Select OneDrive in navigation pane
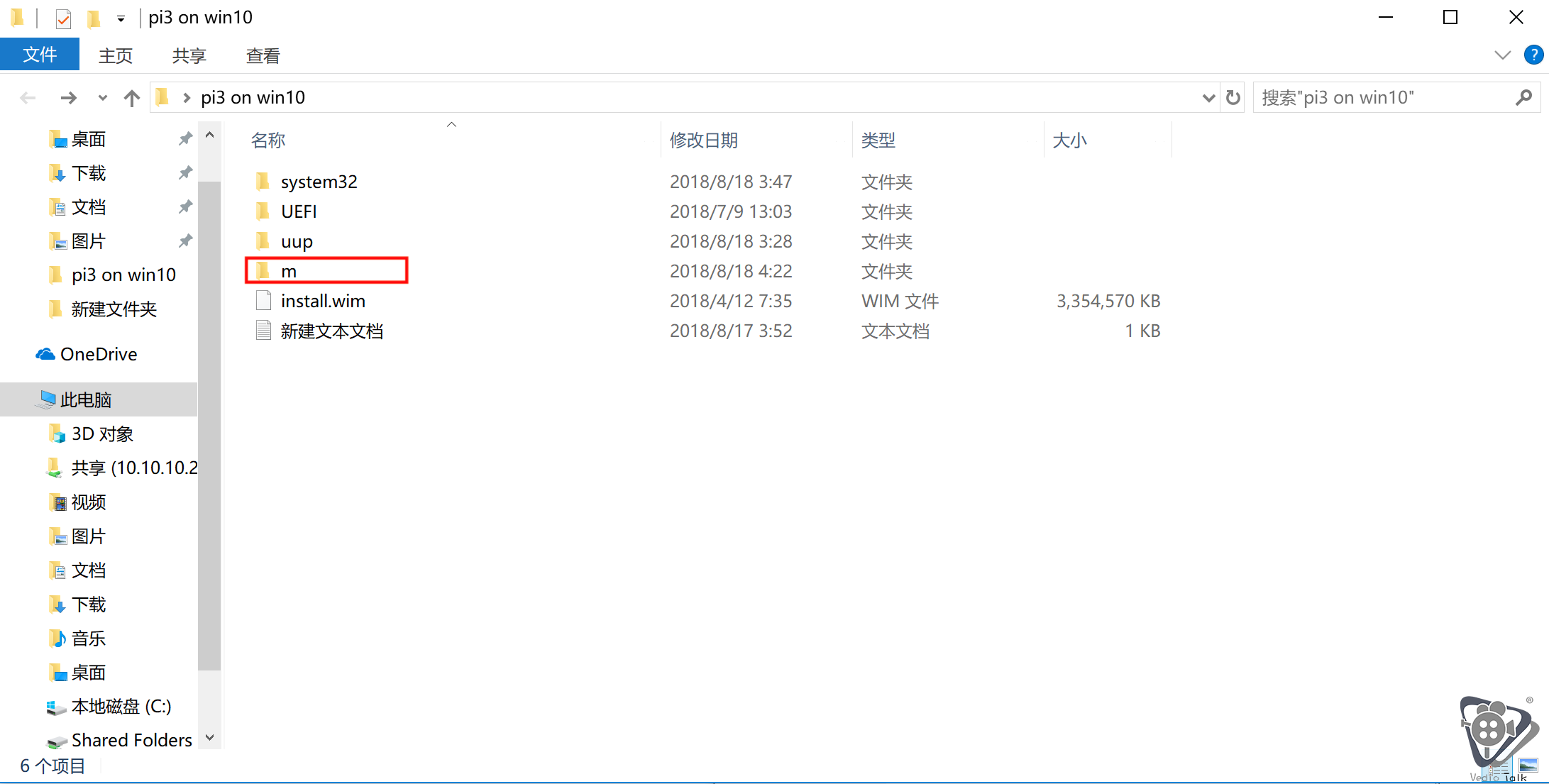Screen dimensions: 1549x784 pyautogui.click(x=99, y=354)
